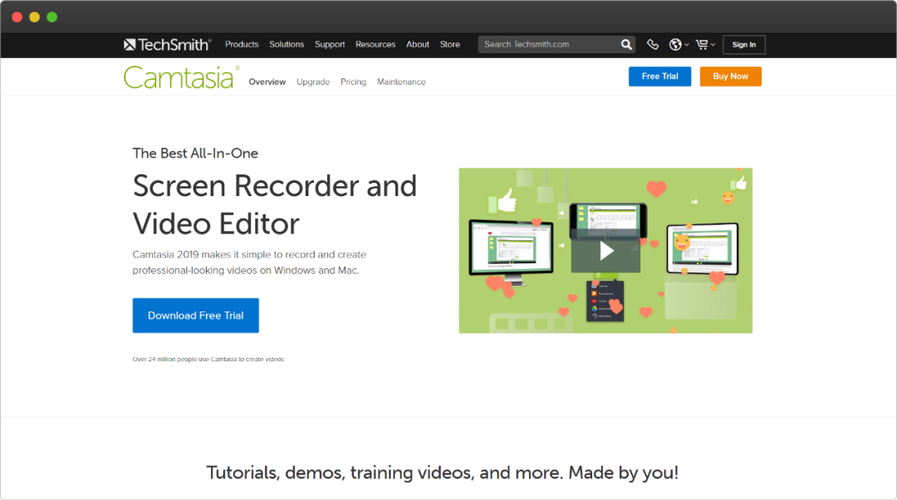Click the TechSmith logo

167,45
